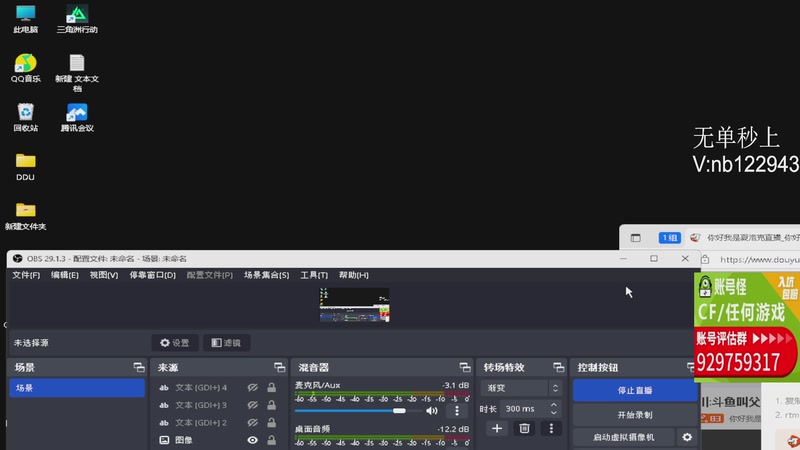
Task: Select the 场景 entry in scenes list
Action: pos(77,388)
